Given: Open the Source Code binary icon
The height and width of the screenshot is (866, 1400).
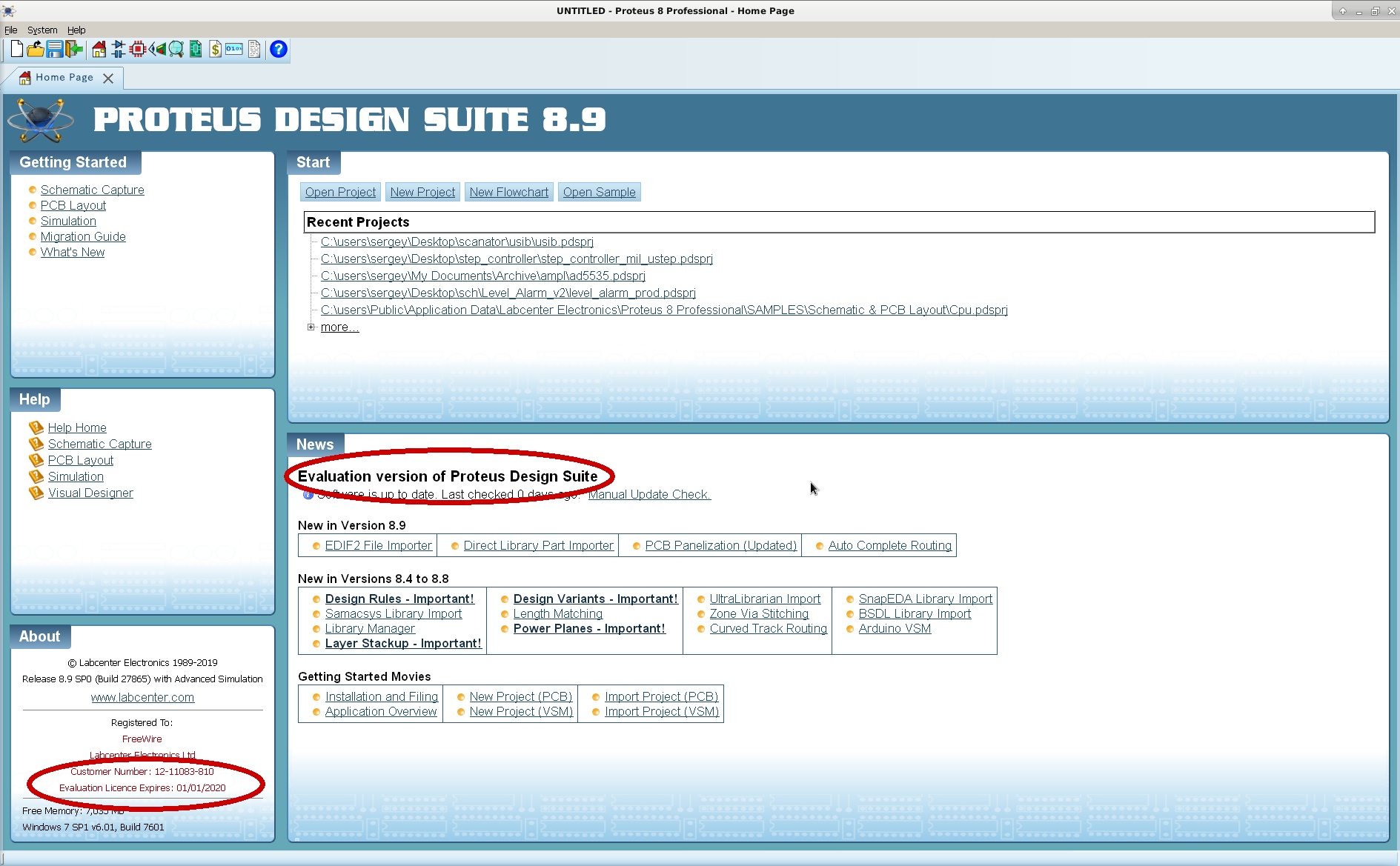Looking at the screenshot, I should click(234, 49).
